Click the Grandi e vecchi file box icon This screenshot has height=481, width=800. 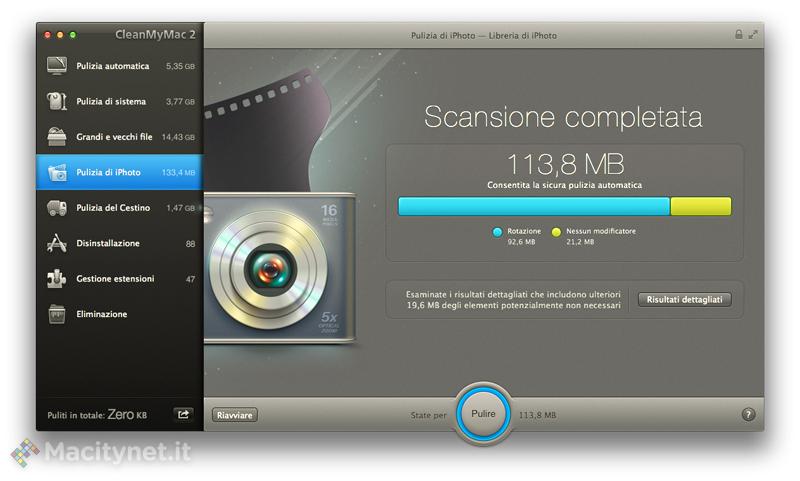pos(57,137)
